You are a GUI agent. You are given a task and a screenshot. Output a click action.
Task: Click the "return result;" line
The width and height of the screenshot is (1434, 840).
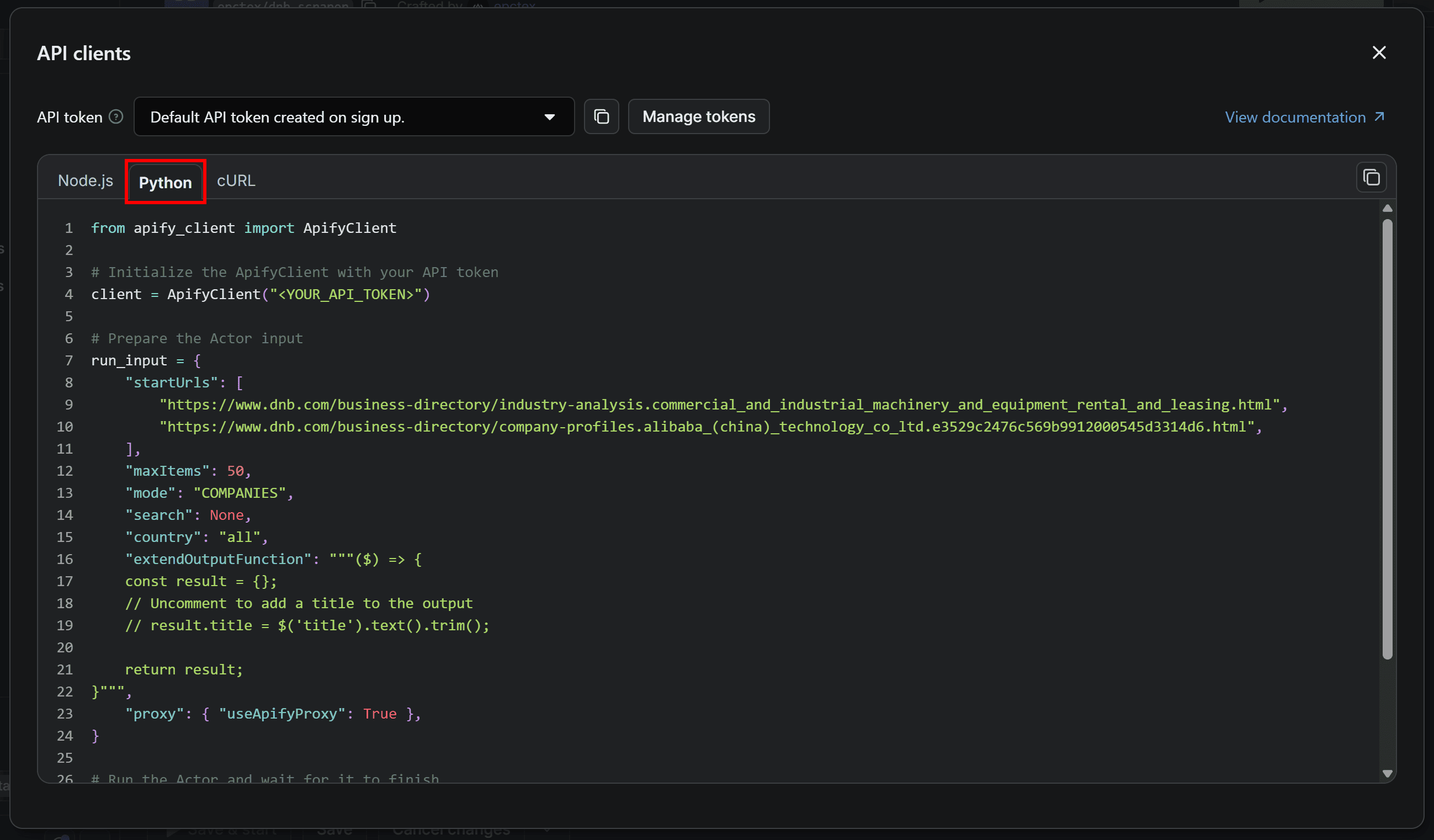point(184,670)
